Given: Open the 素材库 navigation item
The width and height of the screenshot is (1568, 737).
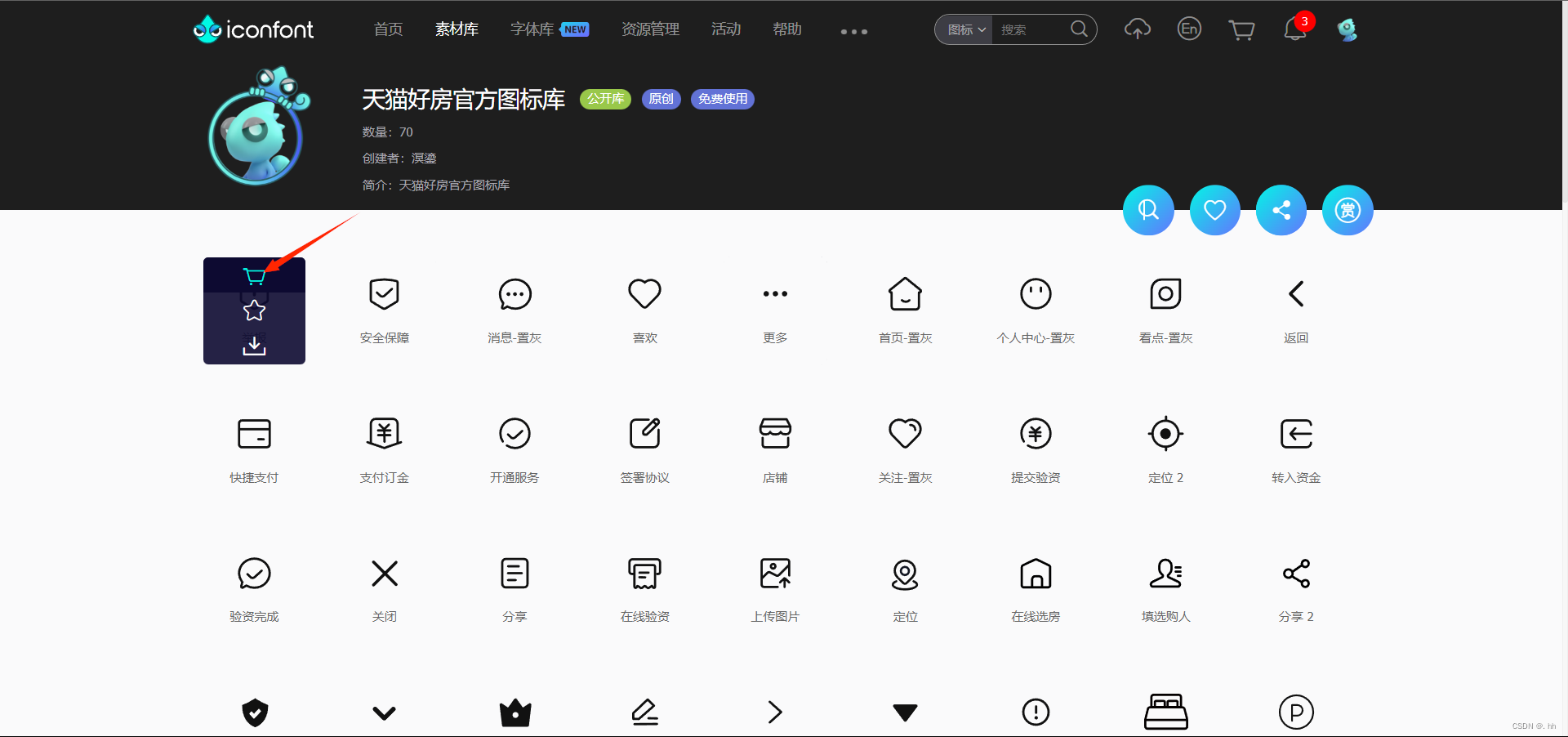Looking at the screenshot, I should click(x=457, y=29).
